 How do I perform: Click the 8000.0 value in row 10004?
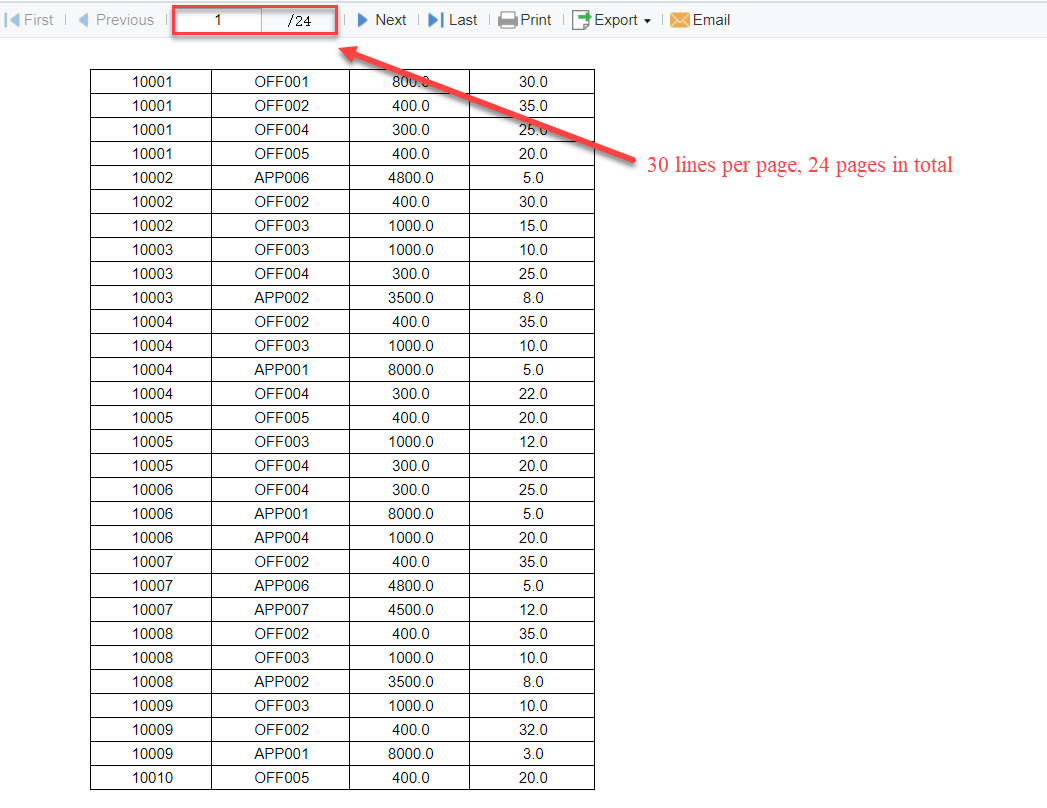408,369
